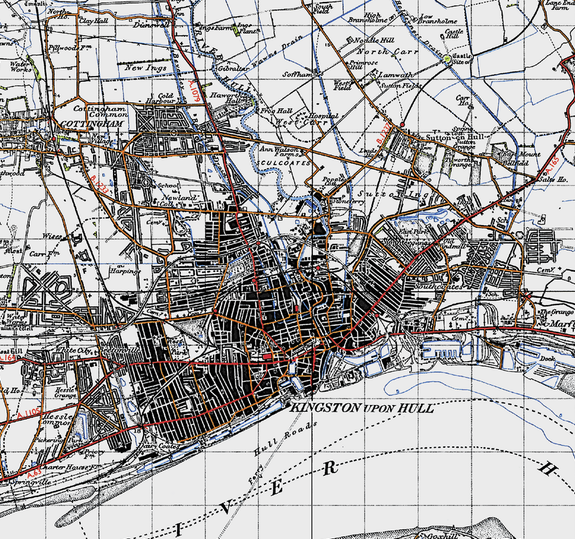Click the New Ings field label
The image size is (575, 539).
146,67
